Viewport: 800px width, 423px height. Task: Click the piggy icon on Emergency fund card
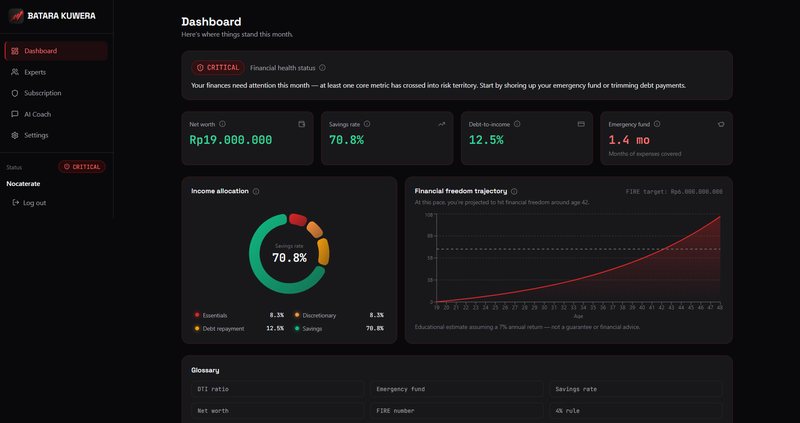pos(721,124)
